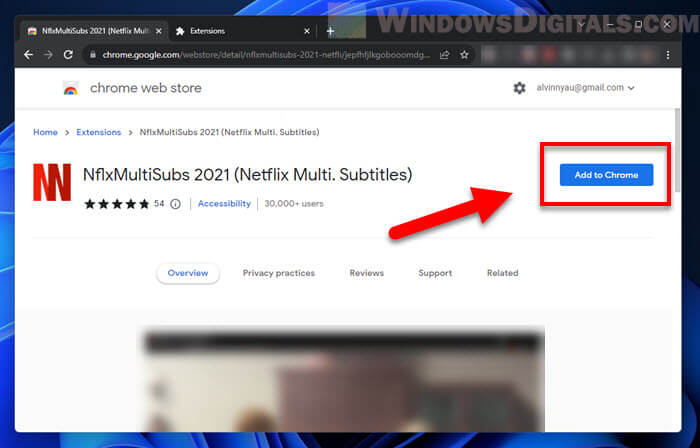The image size is (700, 448).
Task: Click the Chrome Web Store rainbow logo
Action: (71, 88)
